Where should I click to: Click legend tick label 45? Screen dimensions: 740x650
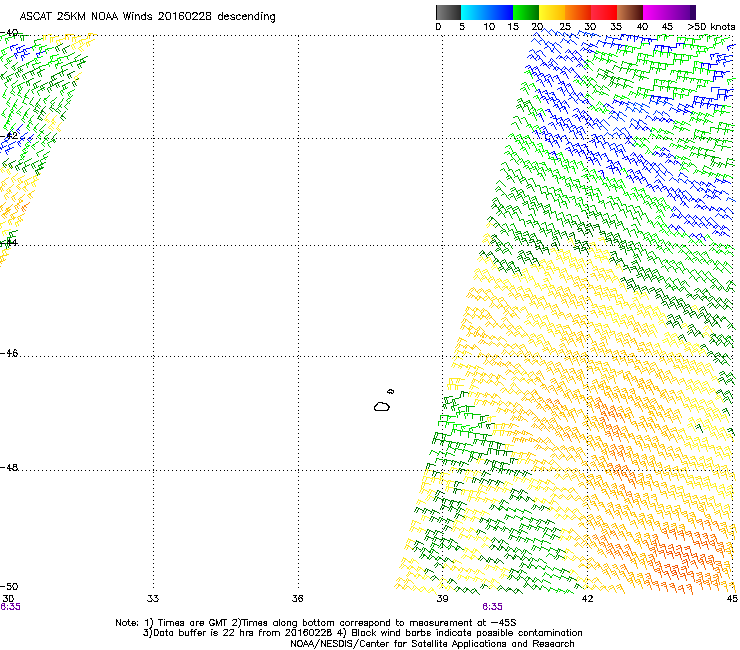pyautogui.click(x=667, y=27)
